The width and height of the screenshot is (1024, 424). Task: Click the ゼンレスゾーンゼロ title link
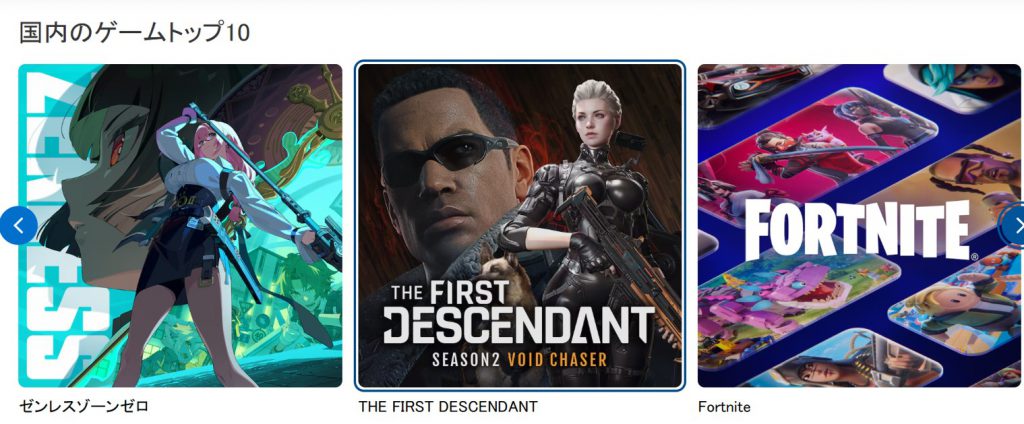click(x=84, y=407)
